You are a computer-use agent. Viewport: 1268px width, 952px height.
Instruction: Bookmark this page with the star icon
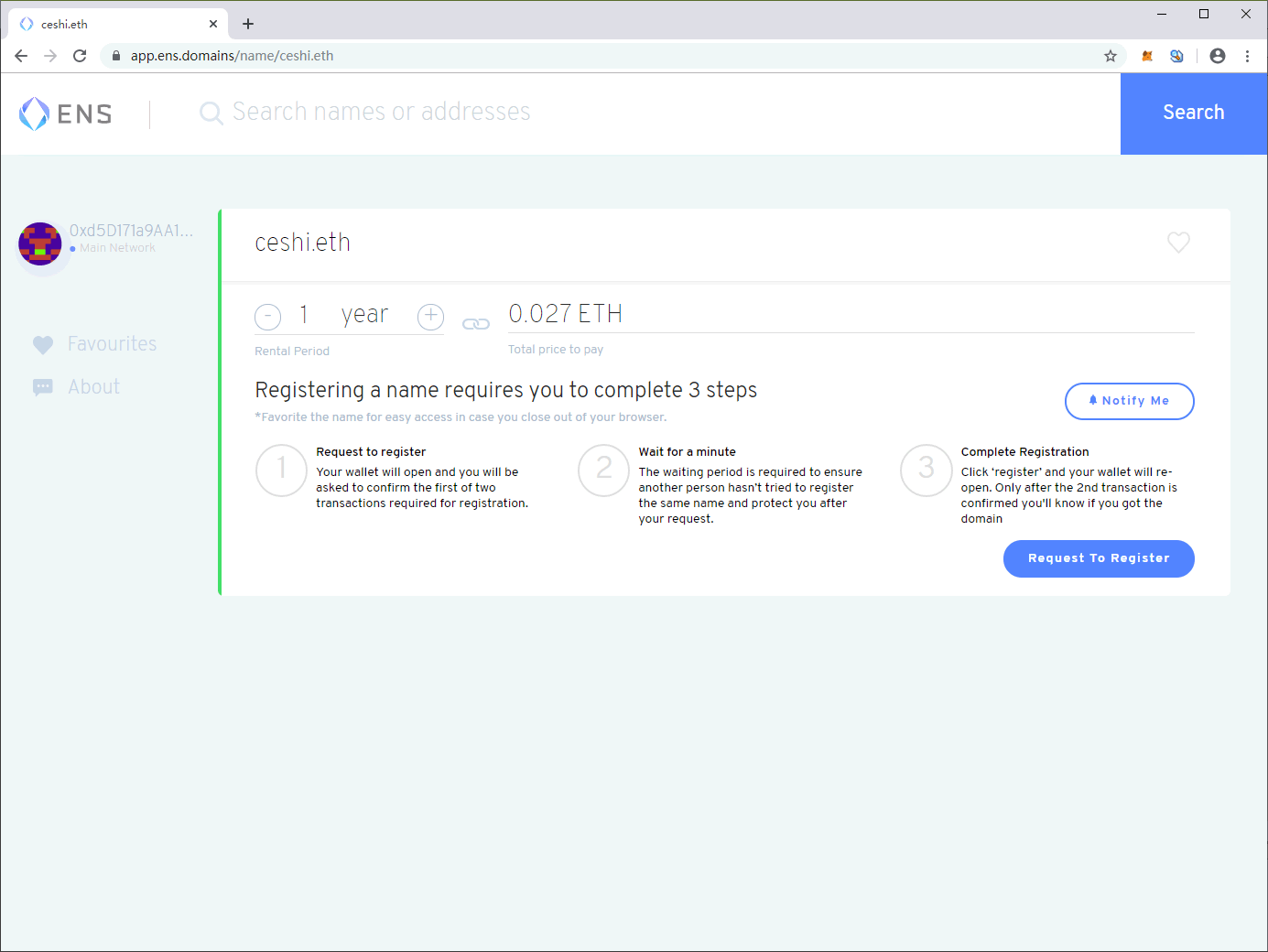(x=1111, y=56)
